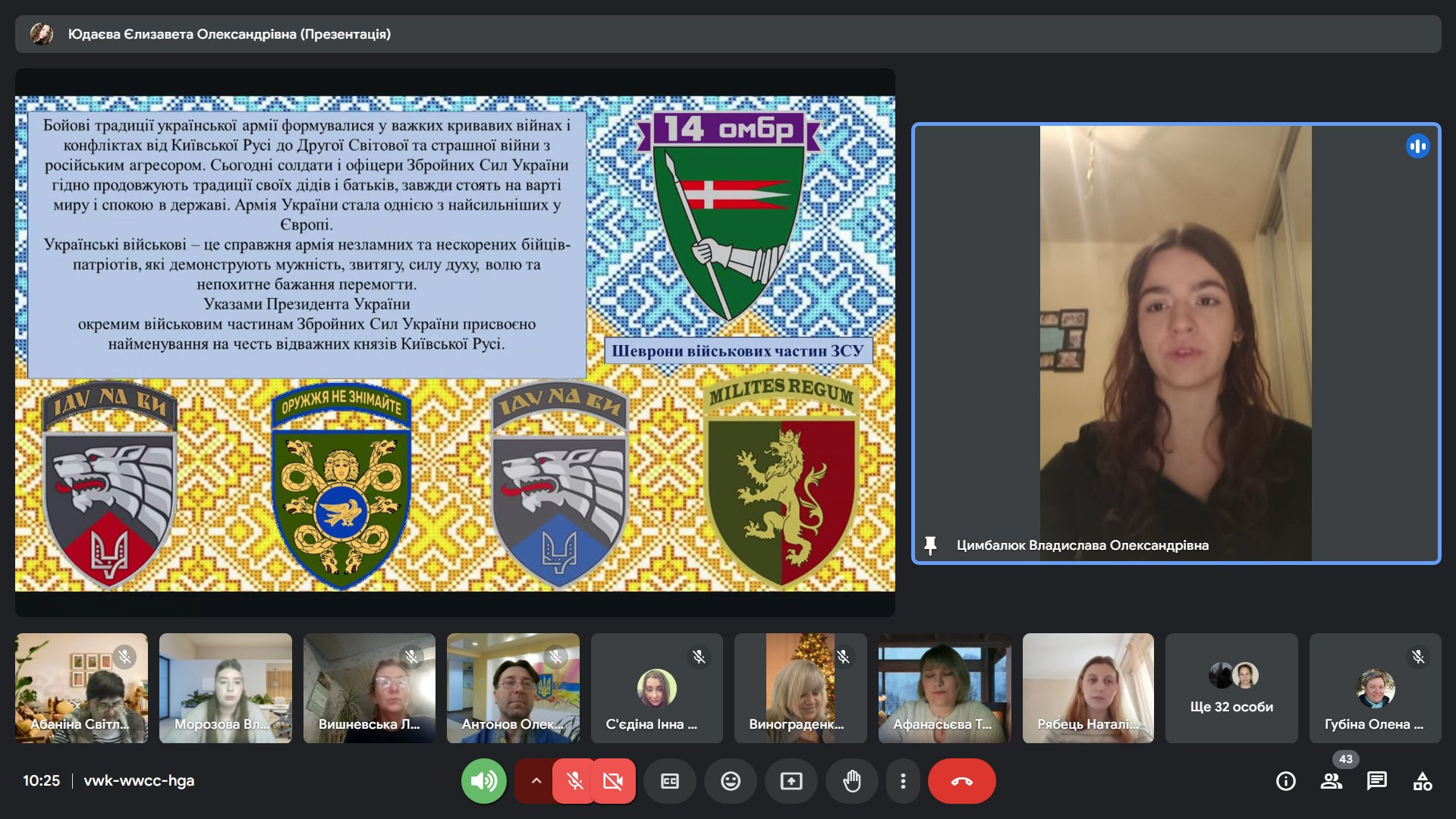The height and width of the screenshot is (819, 1456).
Task: Select Виноградeнк... participant tile
Action: point(800,688)
